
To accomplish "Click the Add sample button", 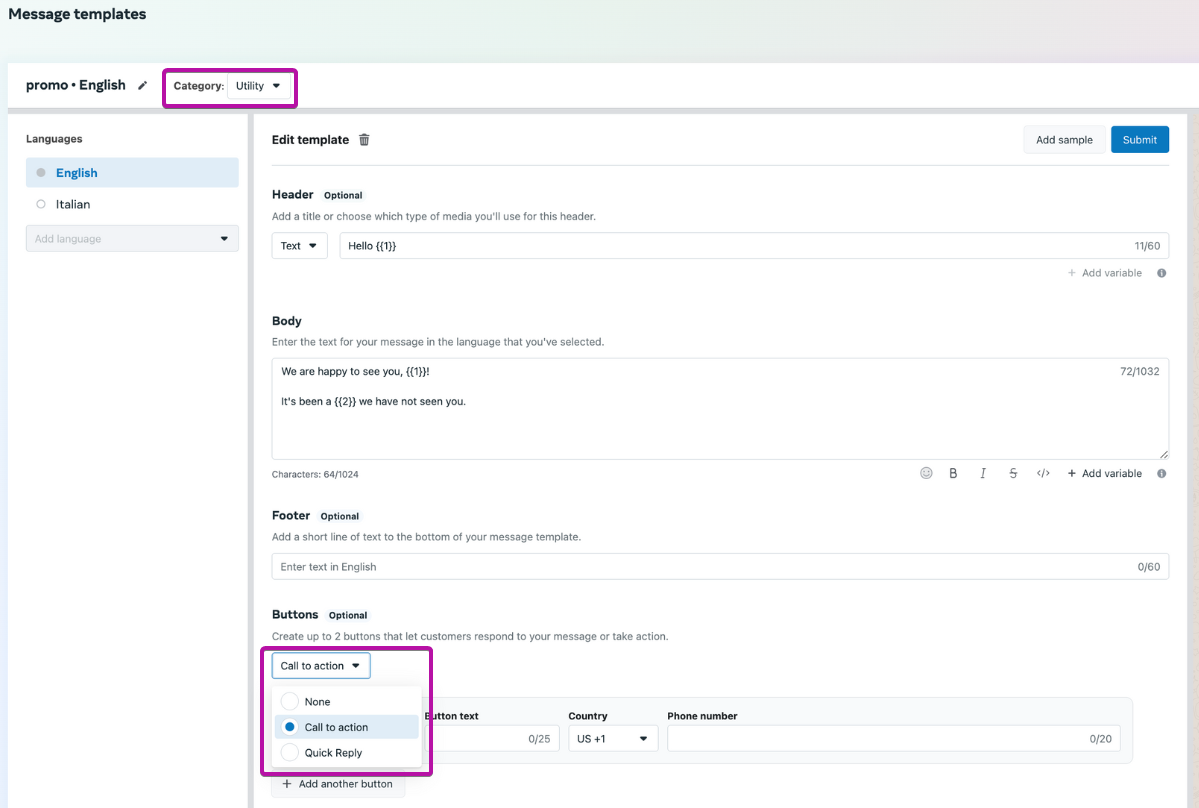I will click(x=1063, y=140).
